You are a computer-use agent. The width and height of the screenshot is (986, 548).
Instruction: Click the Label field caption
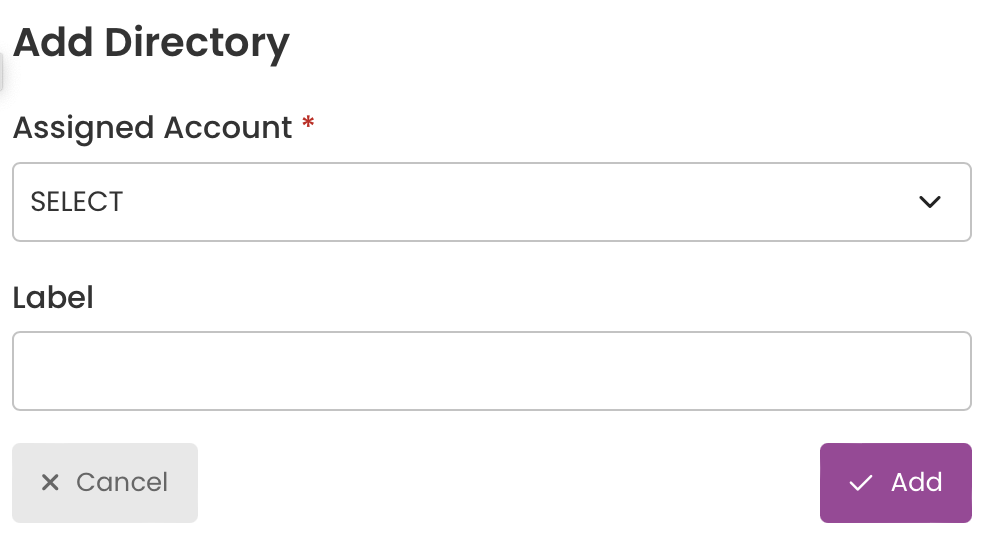pos(53,297)
